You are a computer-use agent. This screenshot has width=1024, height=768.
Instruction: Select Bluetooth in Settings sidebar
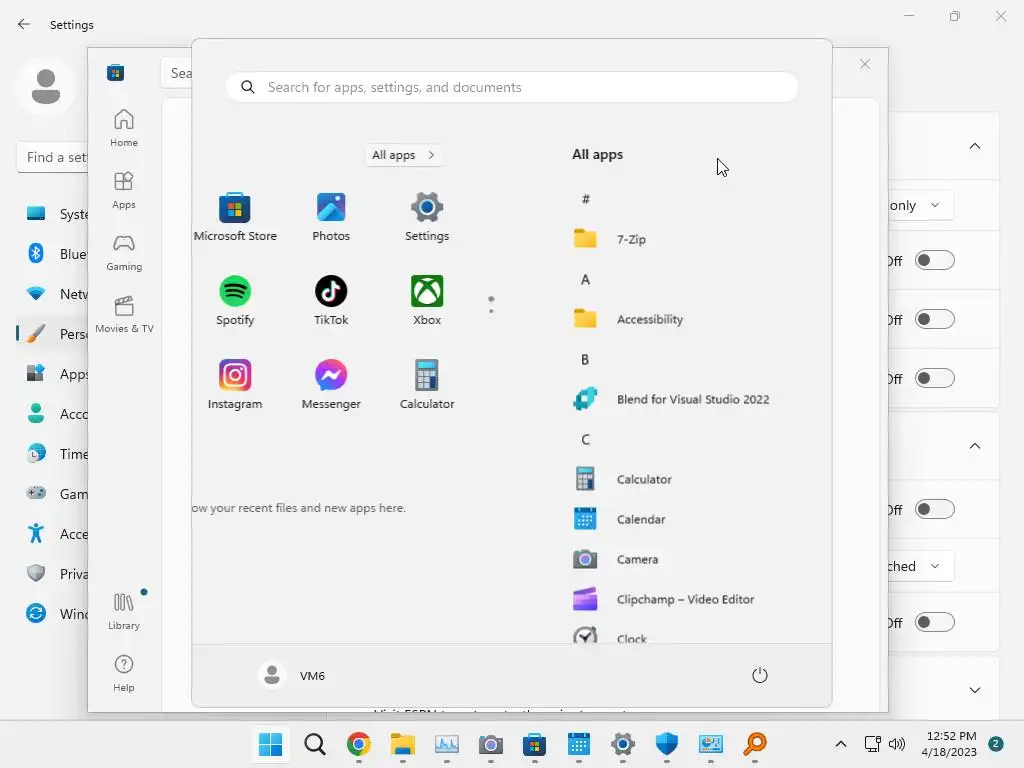point(52,254)
